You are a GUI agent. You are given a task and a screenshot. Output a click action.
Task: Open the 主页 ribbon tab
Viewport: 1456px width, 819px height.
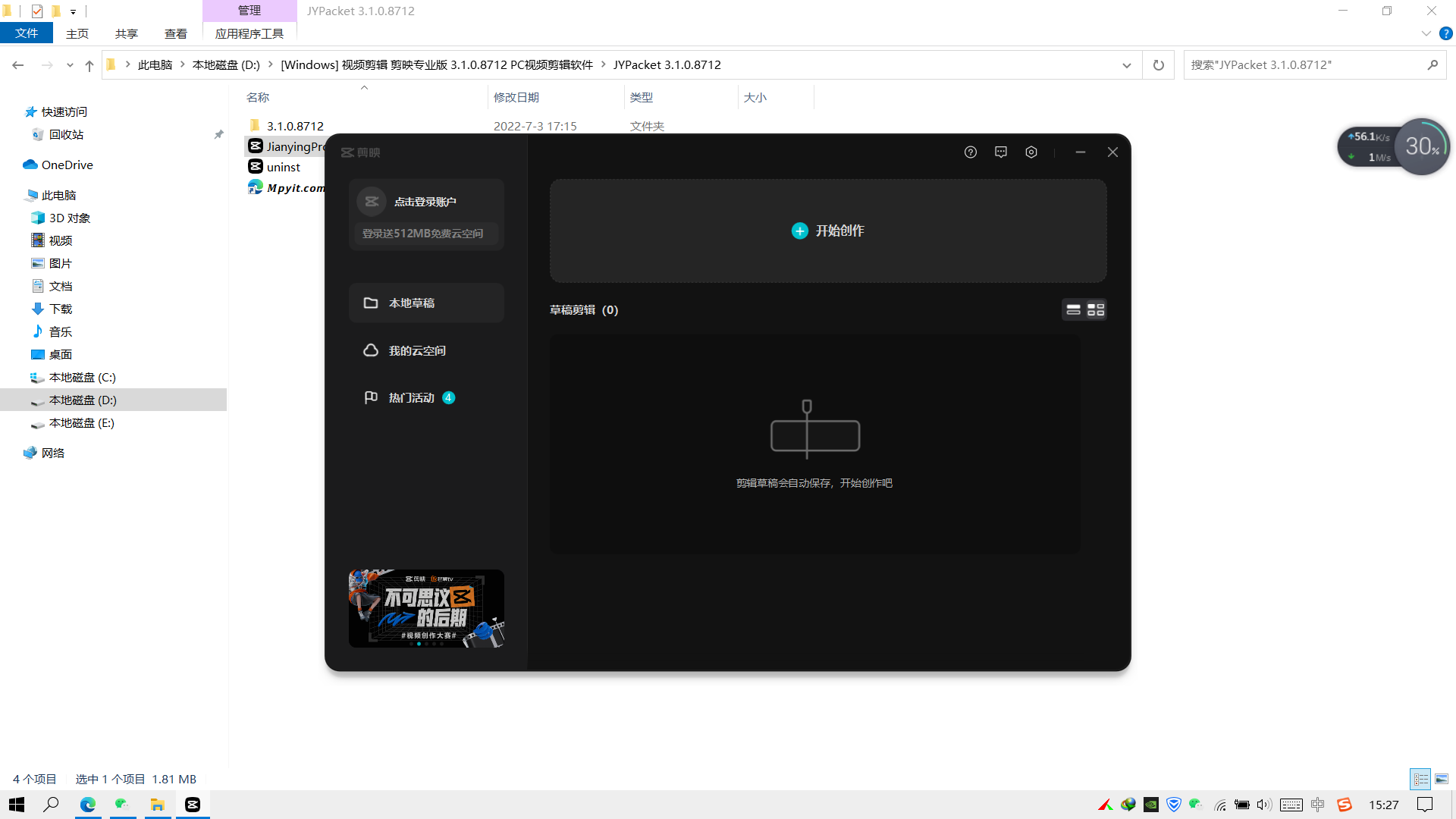pyautogui.click(x=77, y=33)
